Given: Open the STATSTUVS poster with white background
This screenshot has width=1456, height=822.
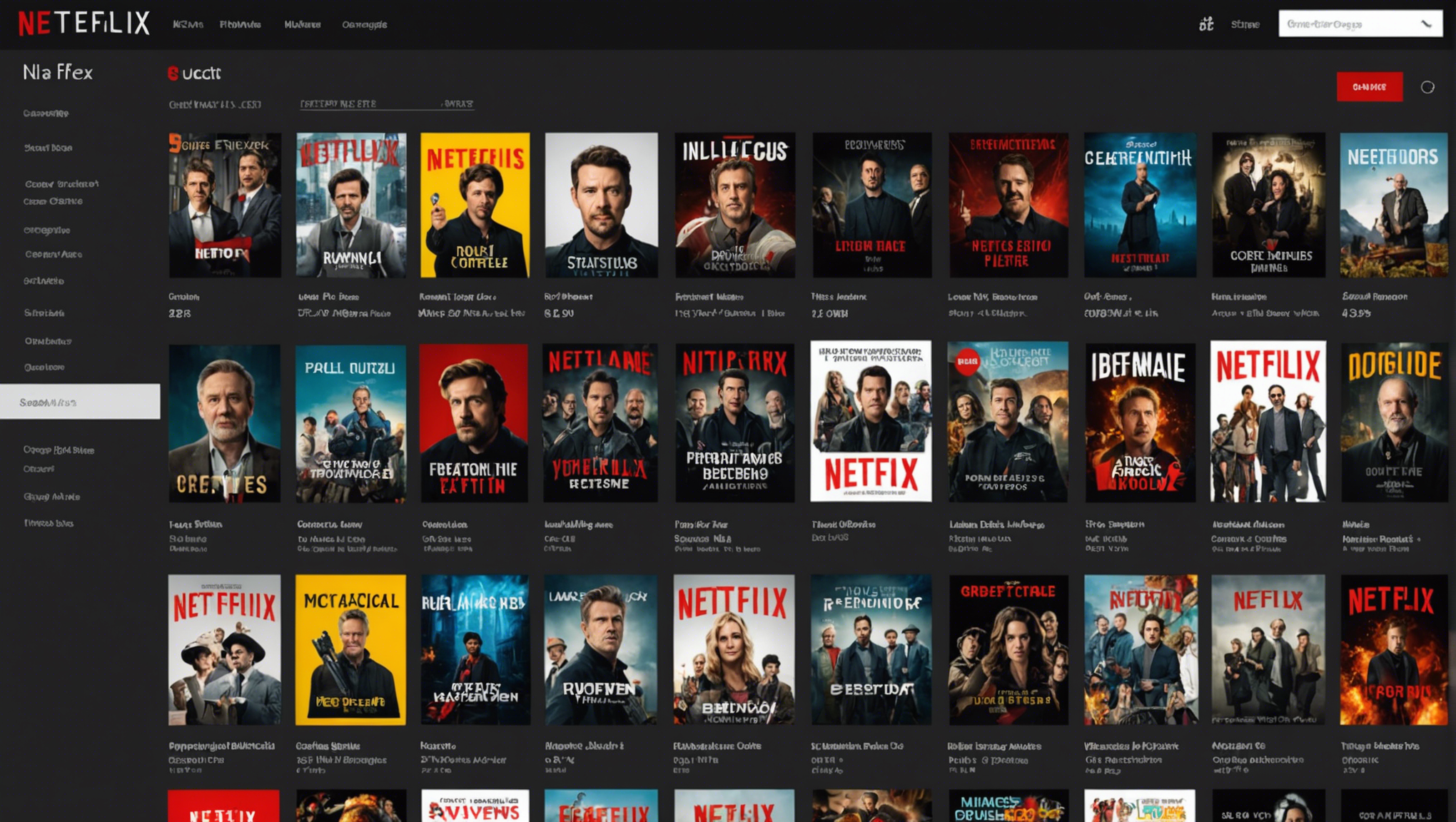Looking at the screenshot, I should 601,205.
